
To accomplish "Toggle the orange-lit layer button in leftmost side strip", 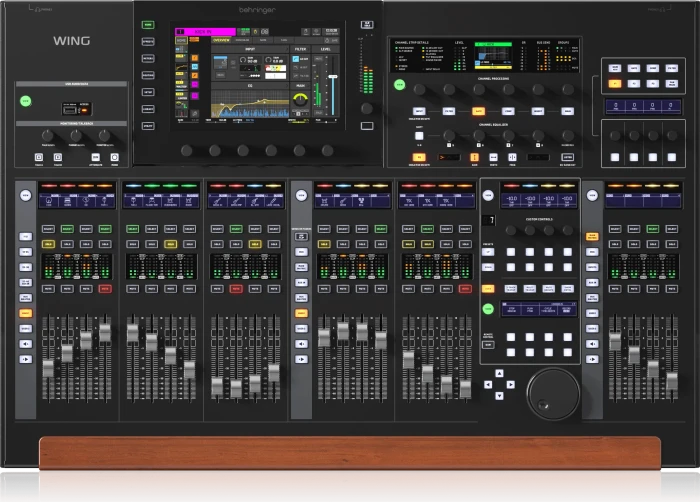I will pos(25,314).
